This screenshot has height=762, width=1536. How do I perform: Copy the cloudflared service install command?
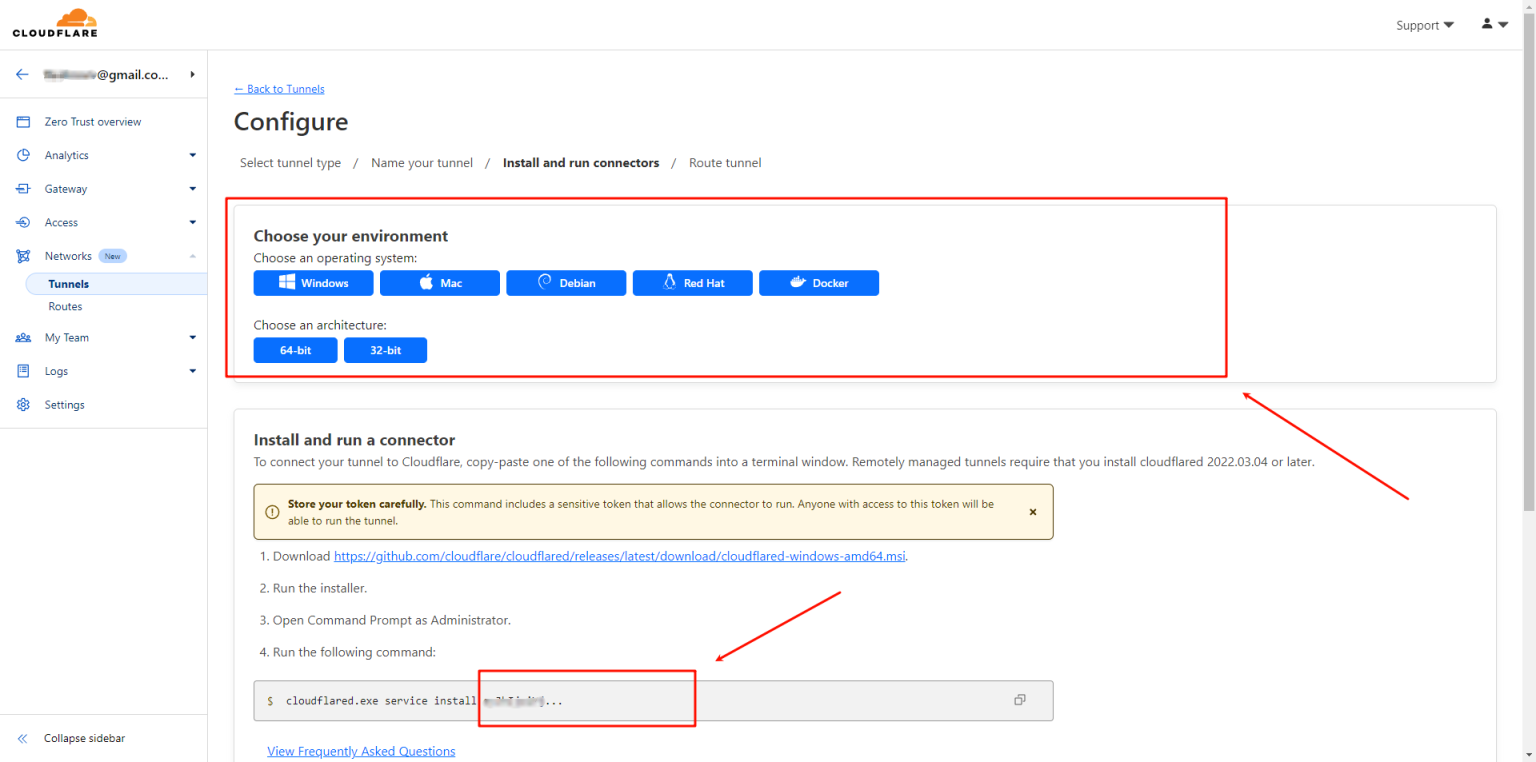coord(1019,700)
